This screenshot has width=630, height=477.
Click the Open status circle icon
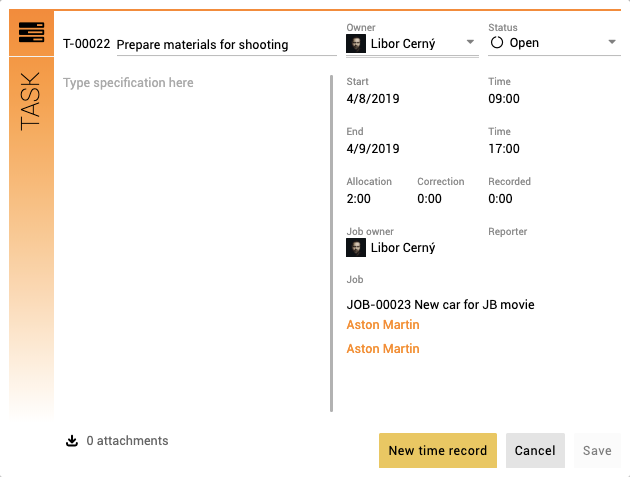pos(497,43)
